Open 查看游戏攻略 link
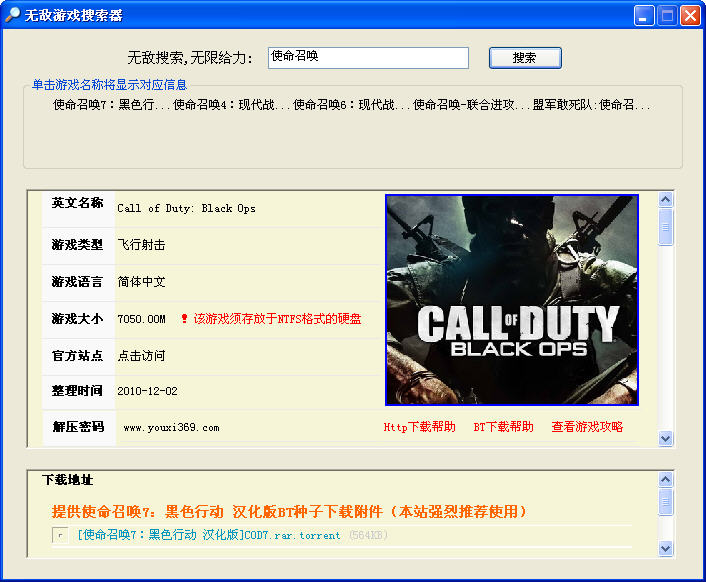The height and width of the screenshot is (582, 706). 587,427
